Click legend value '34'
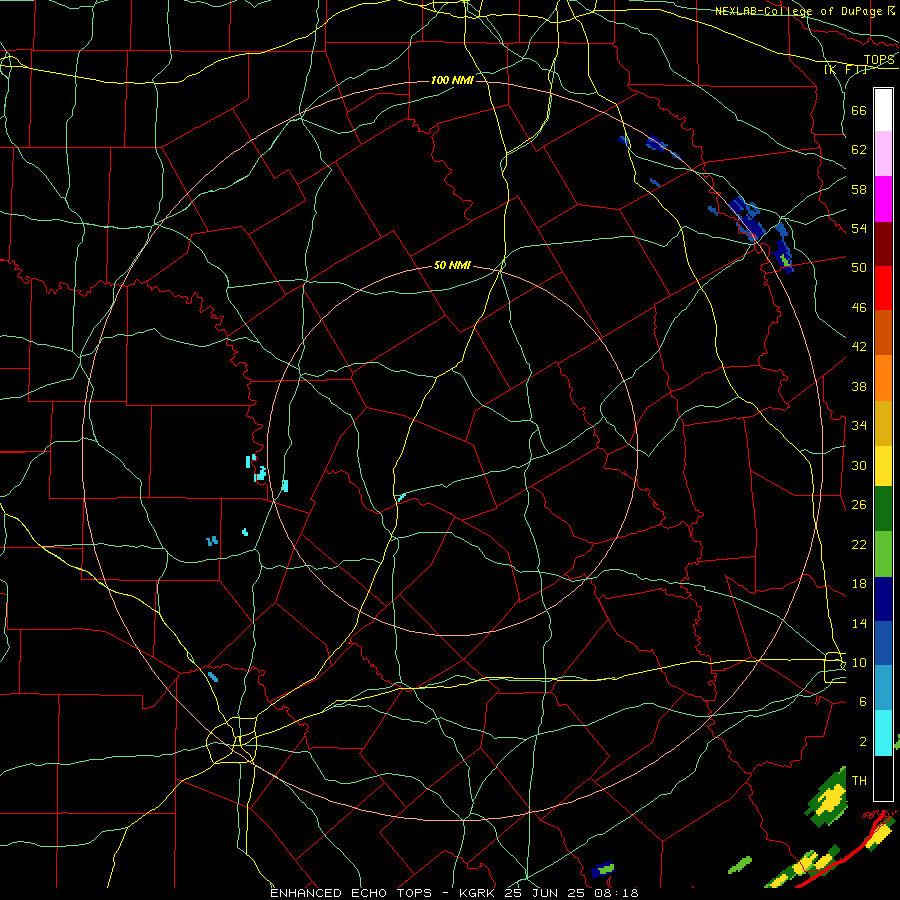The width and height of the screenshot is (900, 900). coord(859,426)
